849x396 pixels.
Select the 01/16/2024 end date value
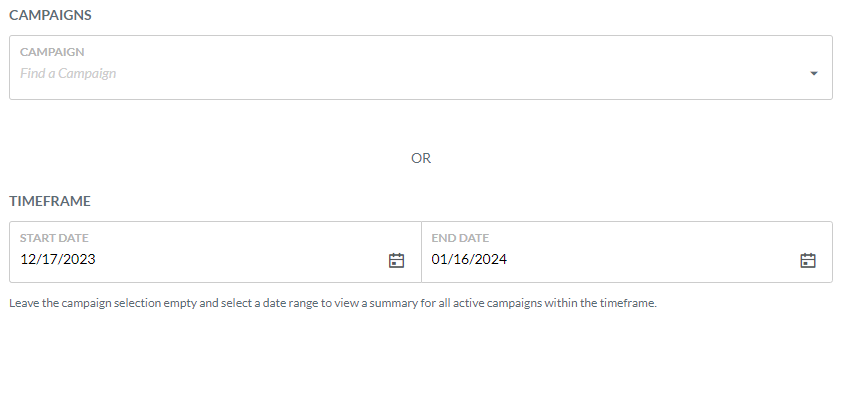pyautogui.click(x=469, y=259)
